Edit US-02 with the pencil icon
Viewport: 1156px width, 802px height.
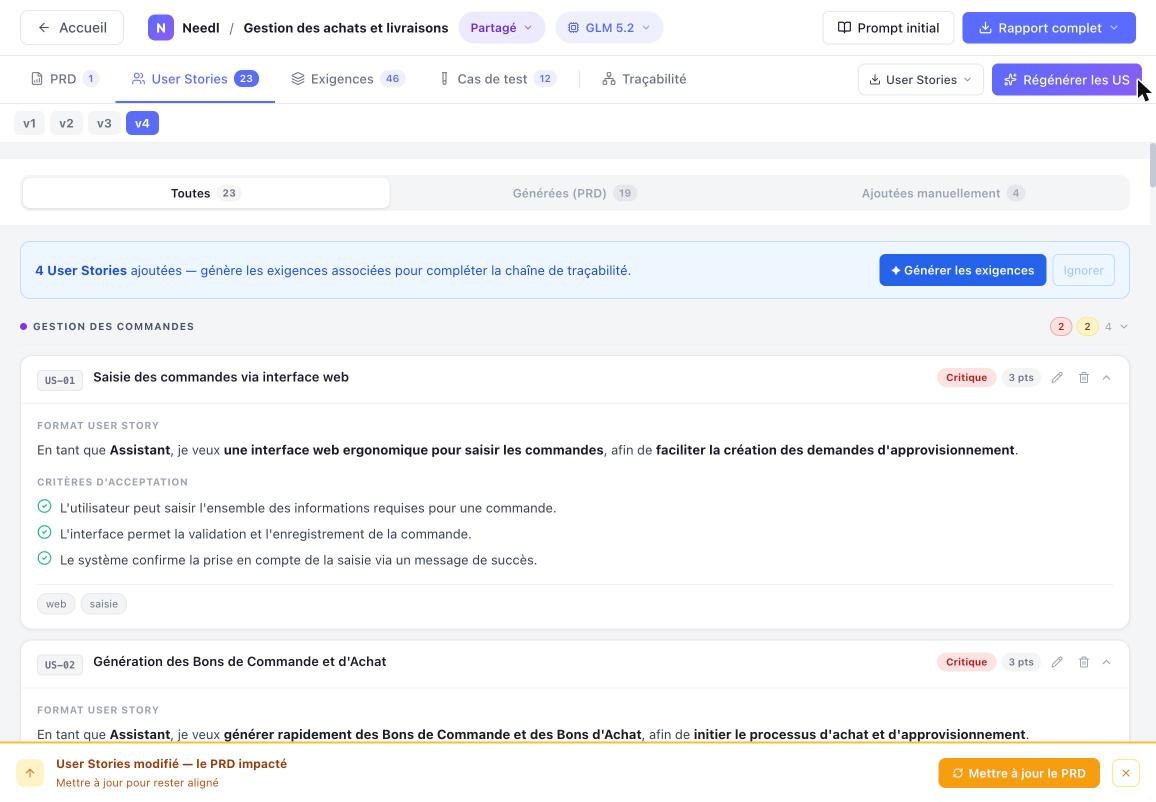coord(1056,662)
